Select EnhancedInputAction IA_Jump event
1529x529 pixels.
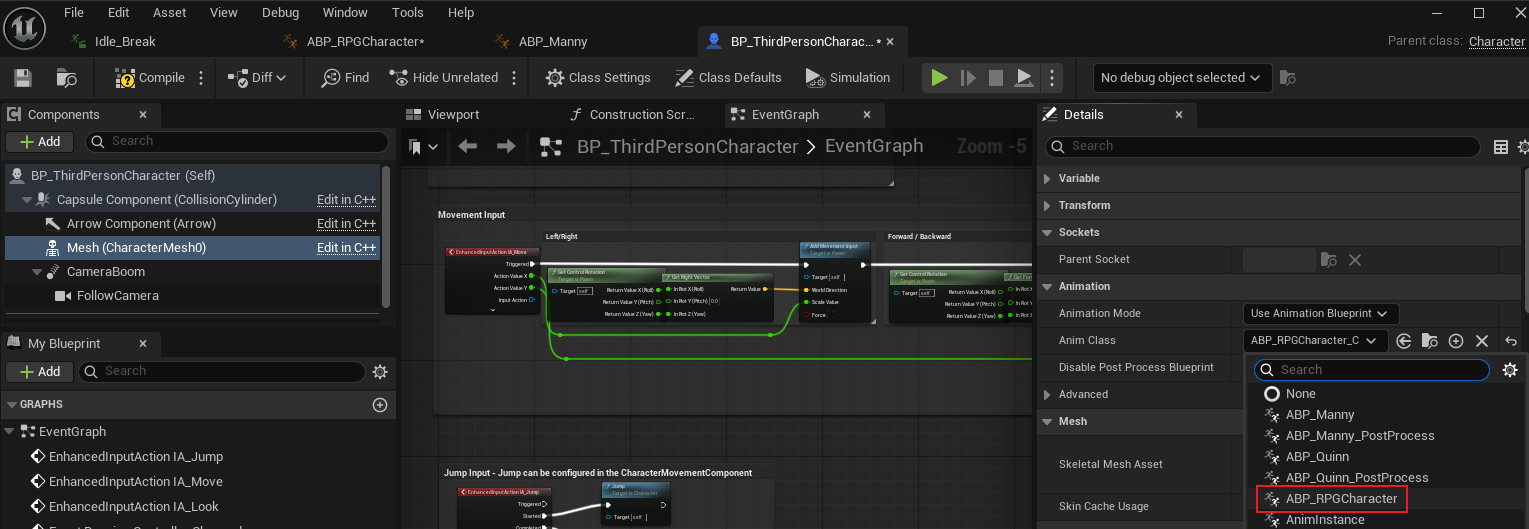(x=136, y=456)
